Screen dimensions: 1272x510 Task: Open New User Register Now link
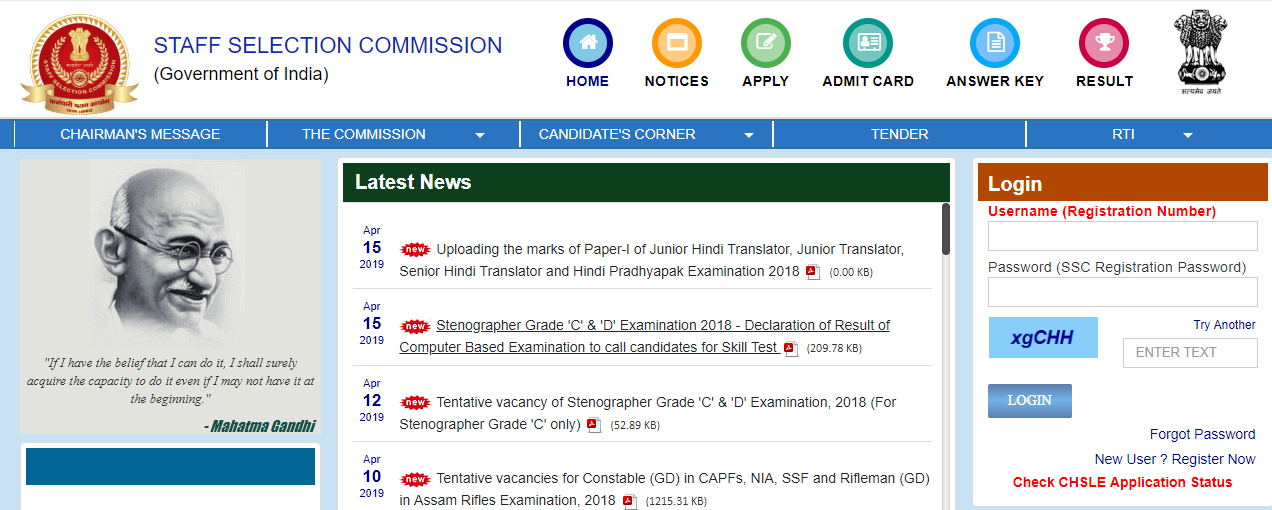click(x=1175, y=459)
